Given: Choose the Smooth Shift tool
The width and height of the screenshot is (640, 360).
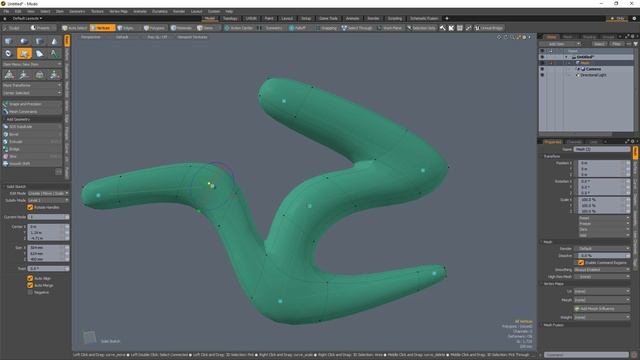Looking at the screenshot, I should 32,164.
